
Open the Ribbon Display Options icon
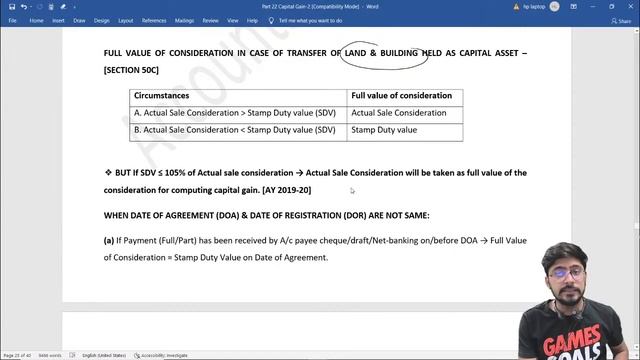(573, 7)
